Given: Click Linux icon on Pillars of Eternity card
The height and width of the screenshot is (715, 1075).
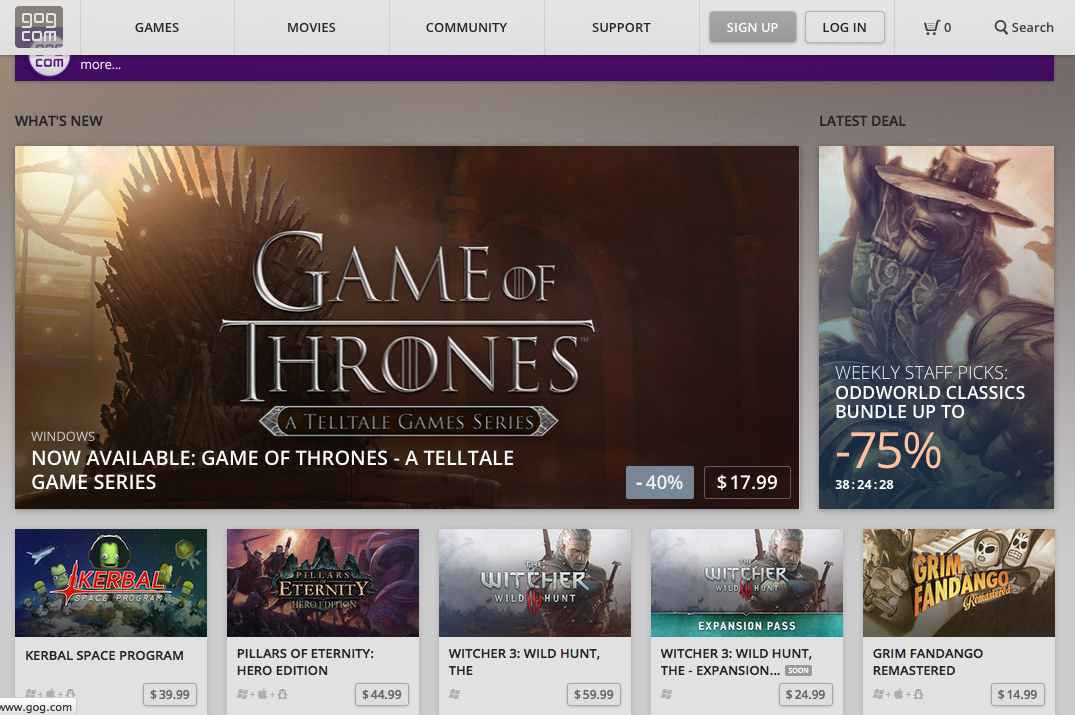Looking at the screenshot, I should [282, 694].
